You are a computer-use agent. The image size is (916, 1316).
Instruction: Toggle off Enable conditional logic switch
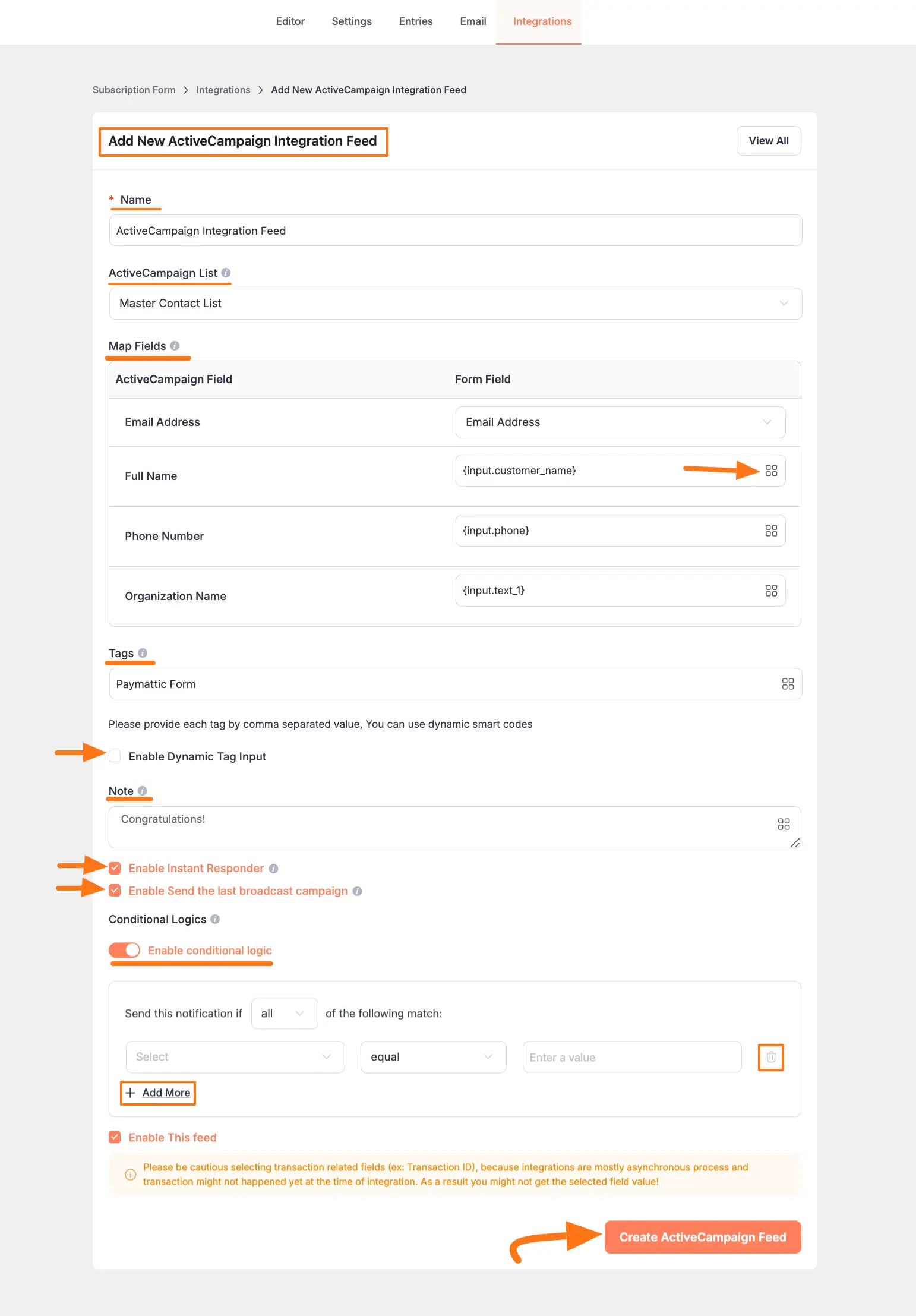click(x=125, y=950)
